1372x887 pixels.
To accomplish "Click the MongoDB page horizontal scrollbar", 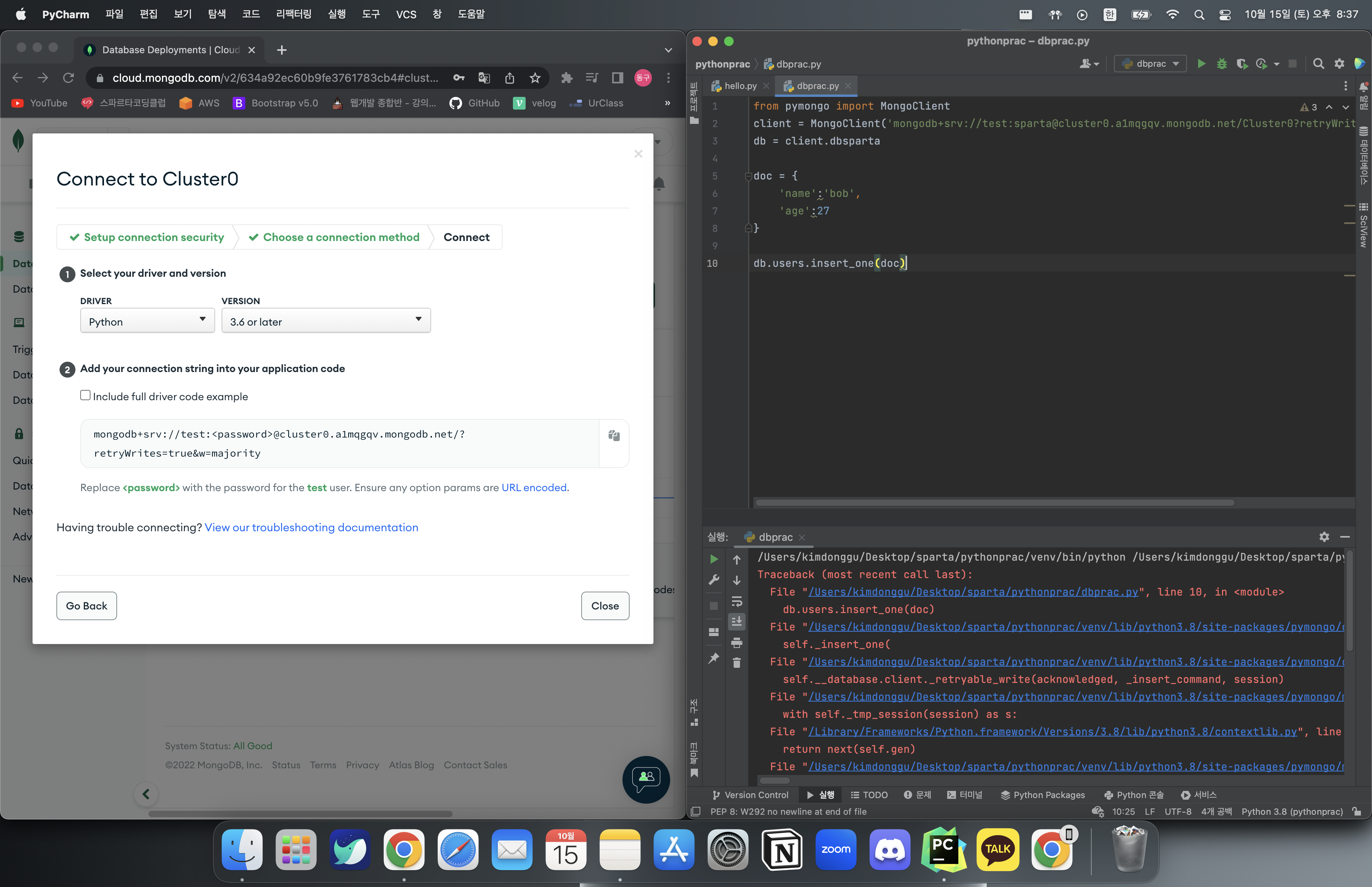I will coord(300,814).
